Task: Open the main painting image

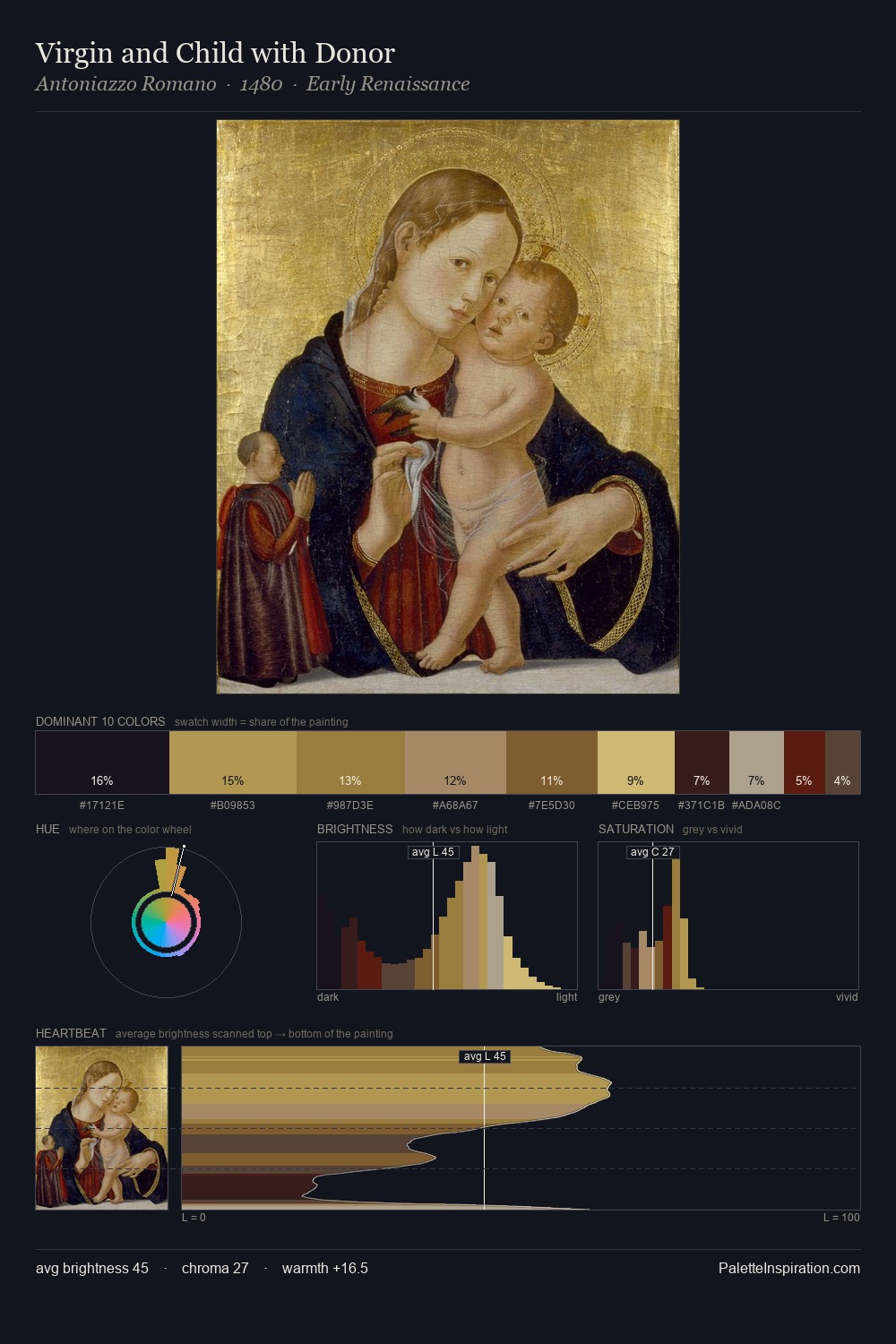Action: point(448,407)
